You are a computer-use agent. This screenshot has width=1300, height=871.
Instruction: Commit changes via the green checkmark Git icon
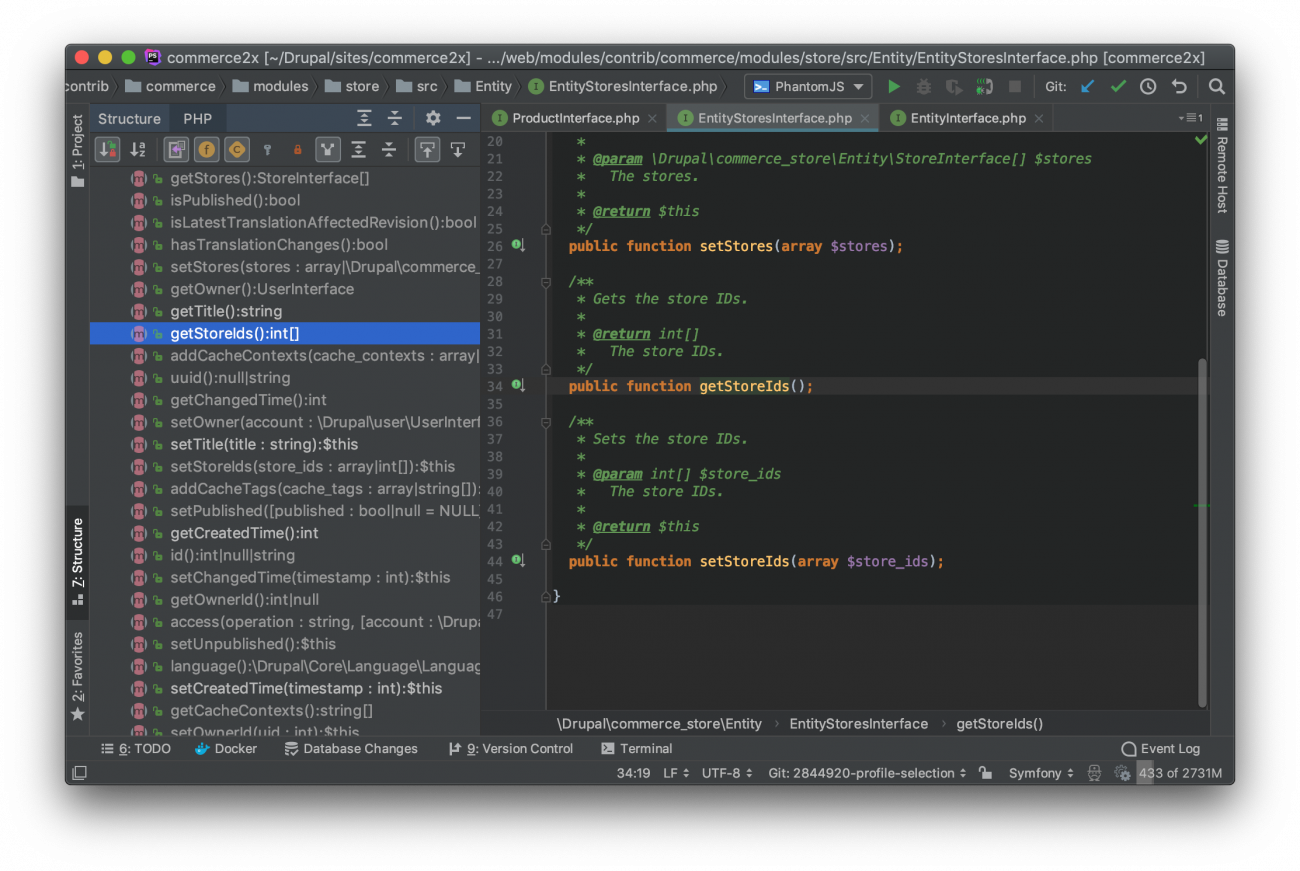click(x=1118, y=87)
